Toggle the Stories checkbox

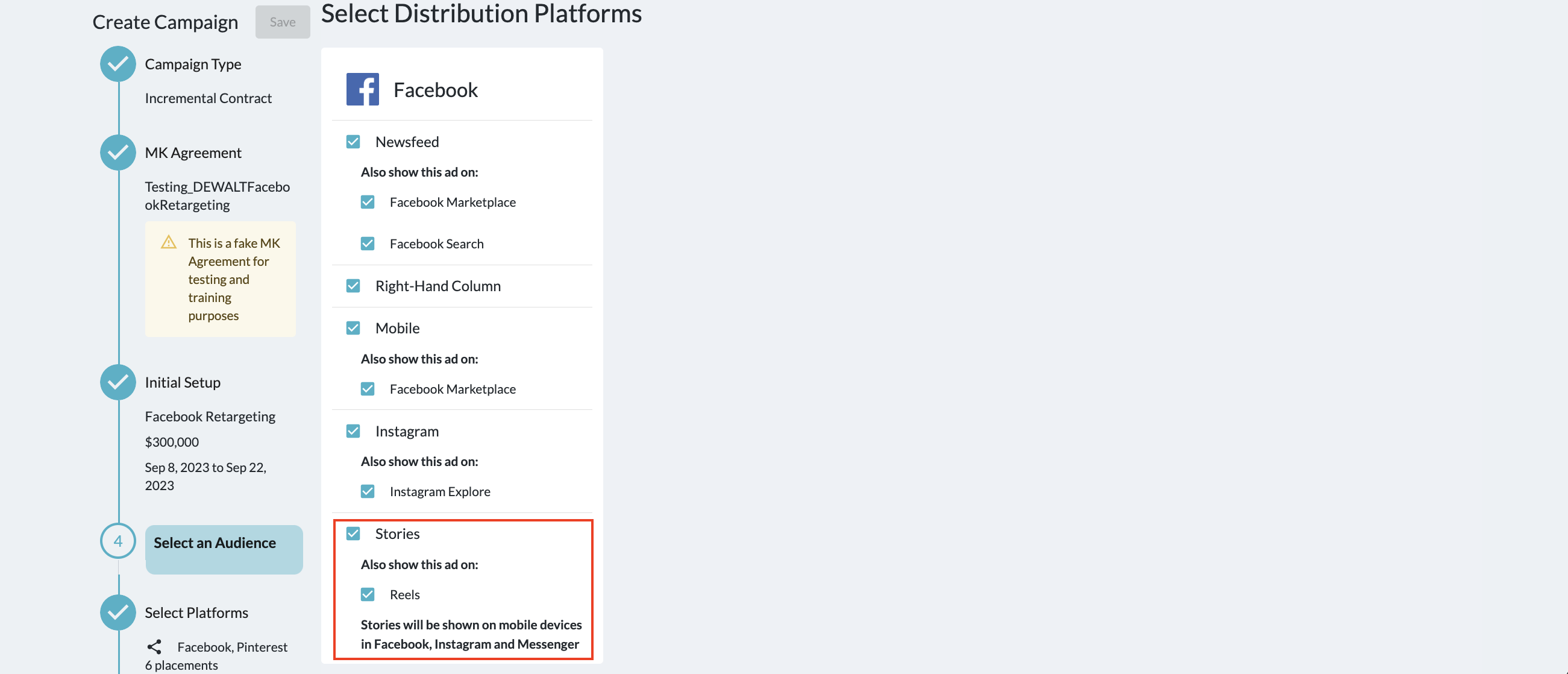coord(353,534)
